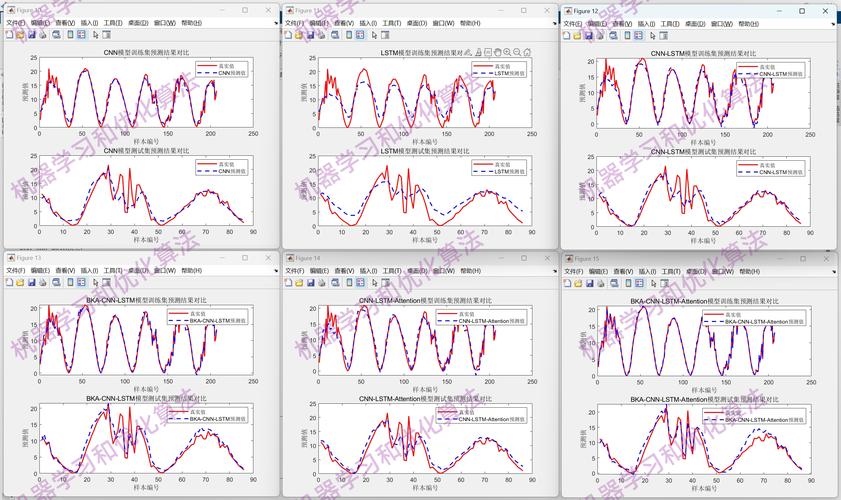
Task: Click Print icon in Figure 13 toolbar
Action: click(x=42, y=283)
